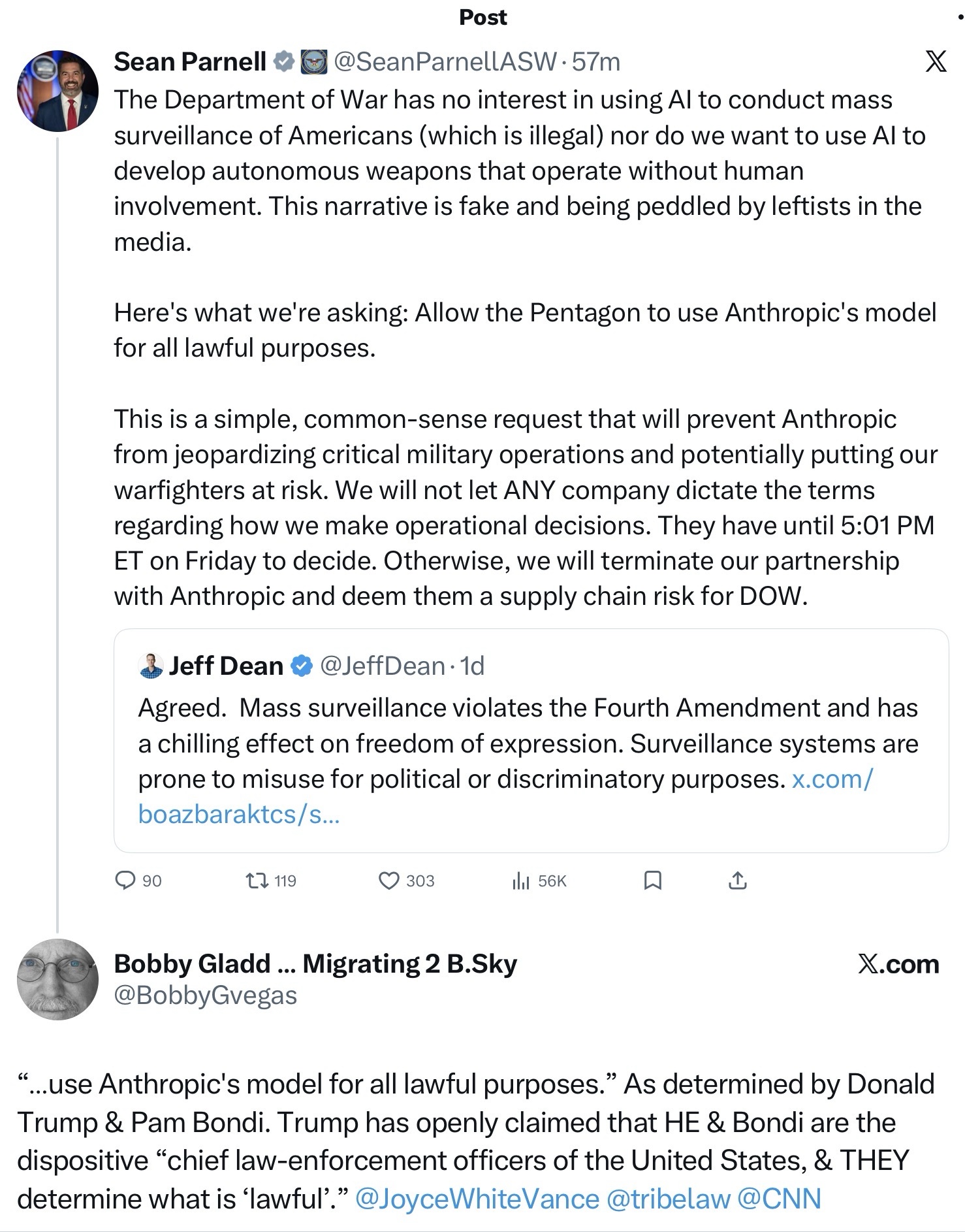Open the x.com/boazbaraktcs link
The image size is (965, 1232).
click(x=831, y=779)
